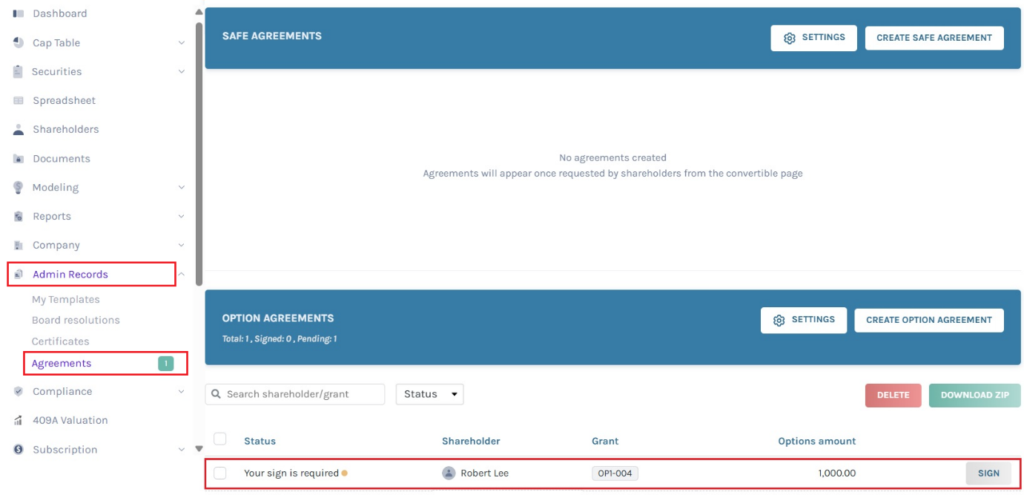Open the Dashboard page
The height and width of the screenshot is (495, 1024).
[x=59, y=14]
